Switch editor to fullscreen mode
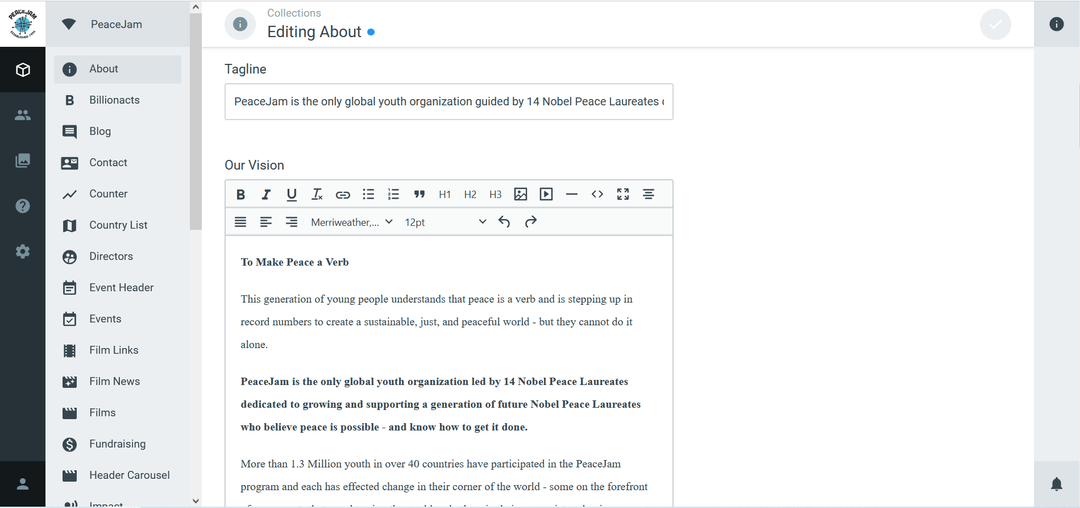This screenshot has width=1080, height=508. 623,194
